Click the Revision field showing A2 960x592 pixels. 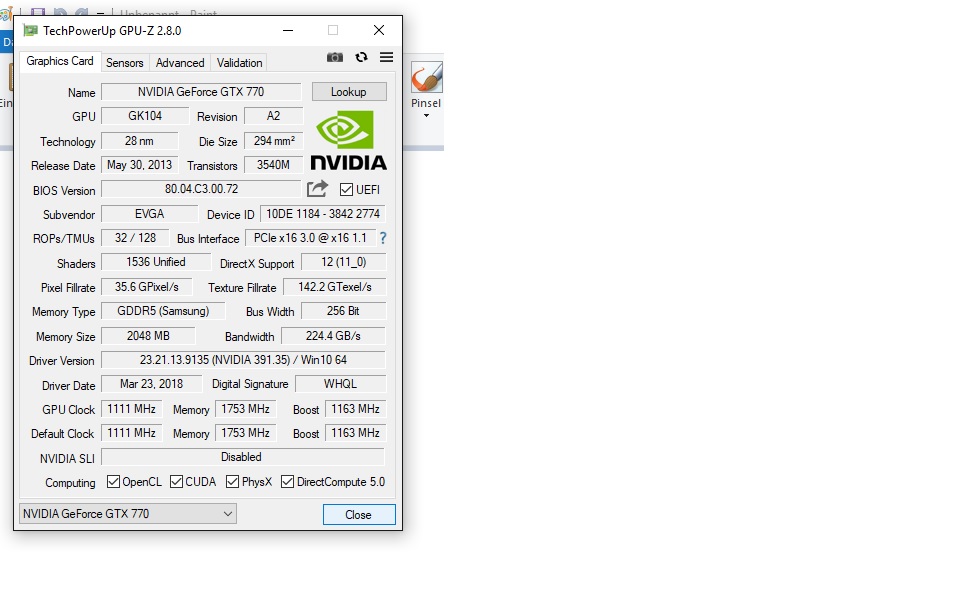[273, 116]
